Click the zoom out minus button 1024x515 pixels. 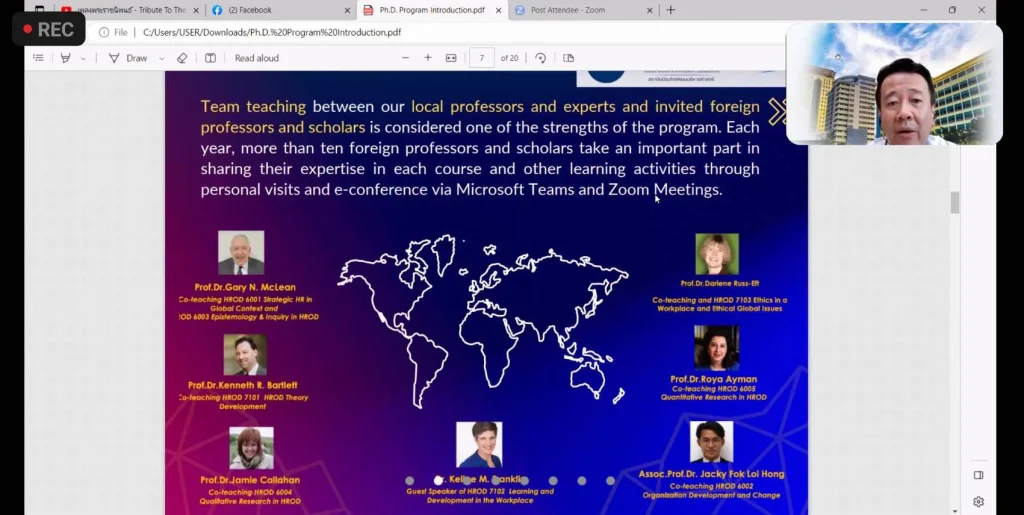[x=405, y=58]
